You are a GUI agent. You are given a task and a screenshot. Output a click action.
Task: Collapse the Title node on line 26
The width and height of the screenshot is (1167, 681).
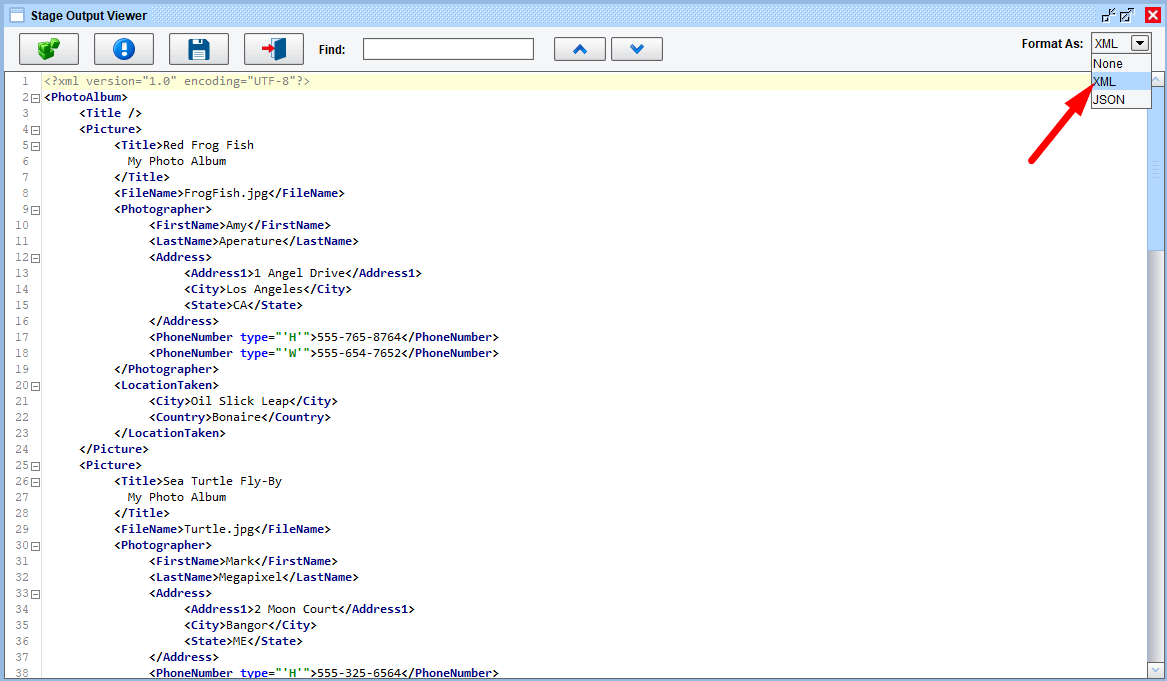pos(35,482)
